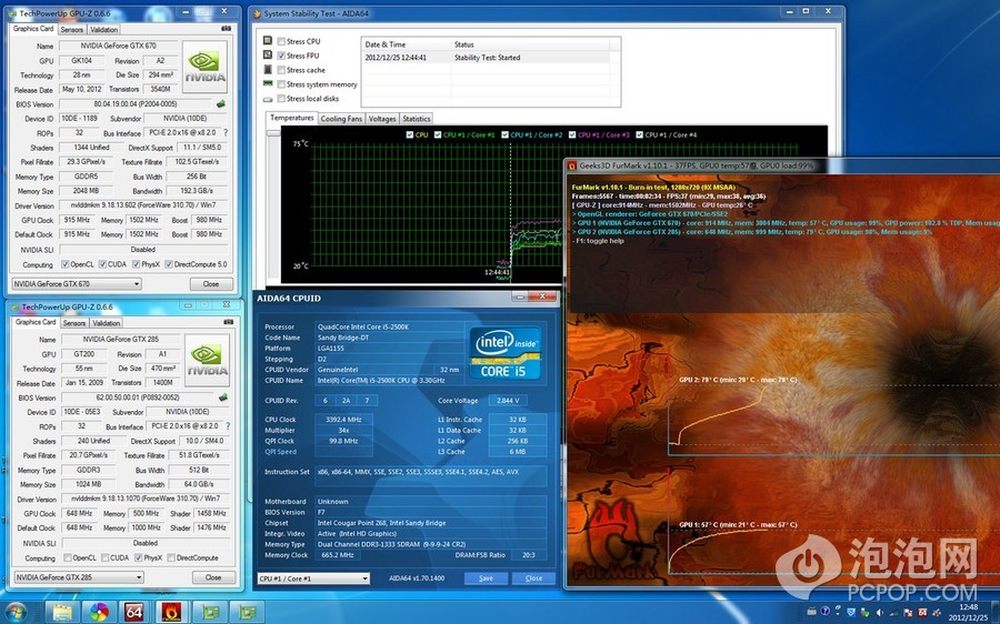The height and width of the screenshot is (624, 1000).
Task: Click the volume speaker icon in the system tray
Action: point(879,613)
